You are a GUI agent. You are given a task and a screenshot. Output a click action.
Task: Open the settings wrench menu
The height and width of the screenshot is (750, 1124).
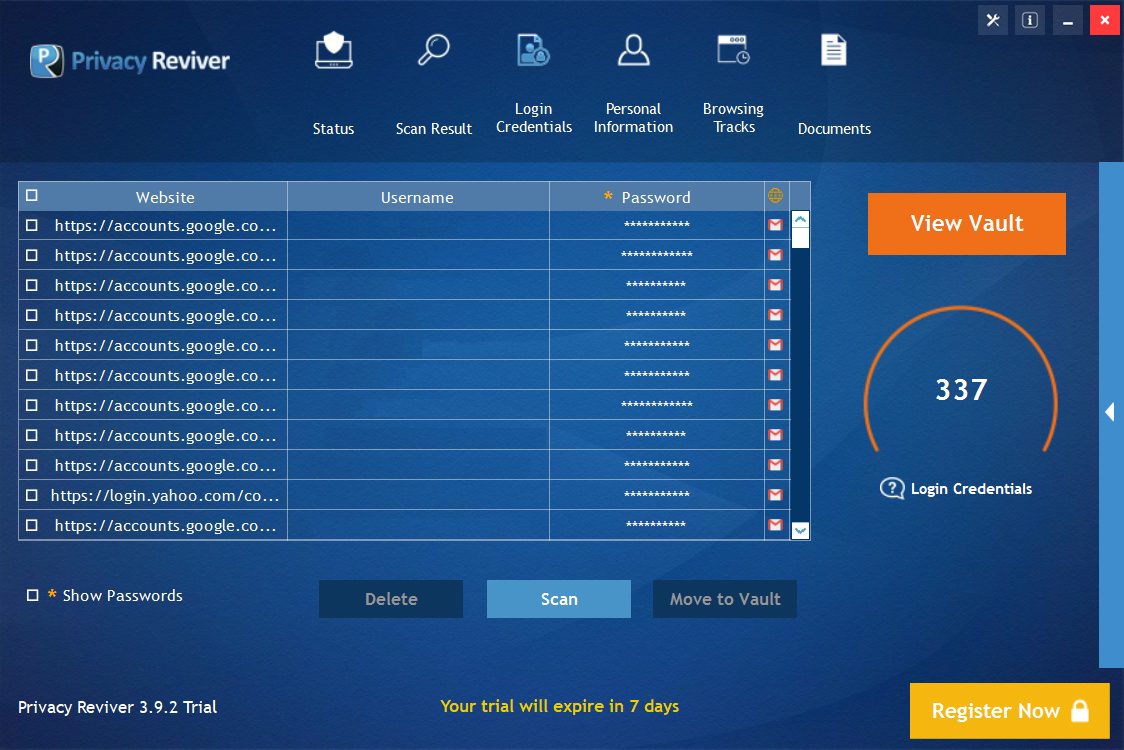(992, 19)
